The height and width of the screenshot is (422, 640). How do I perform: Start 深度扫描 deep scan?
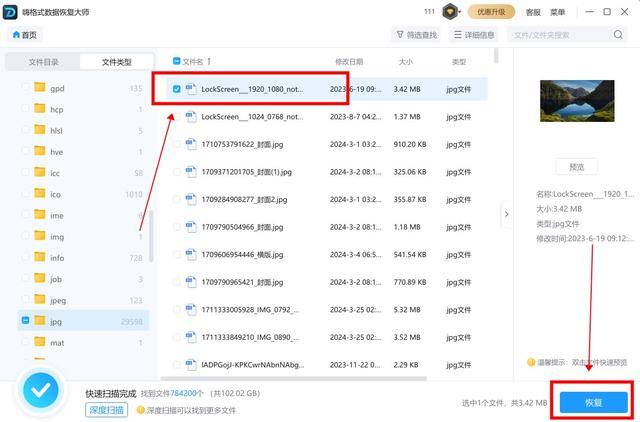coord(106,410)
